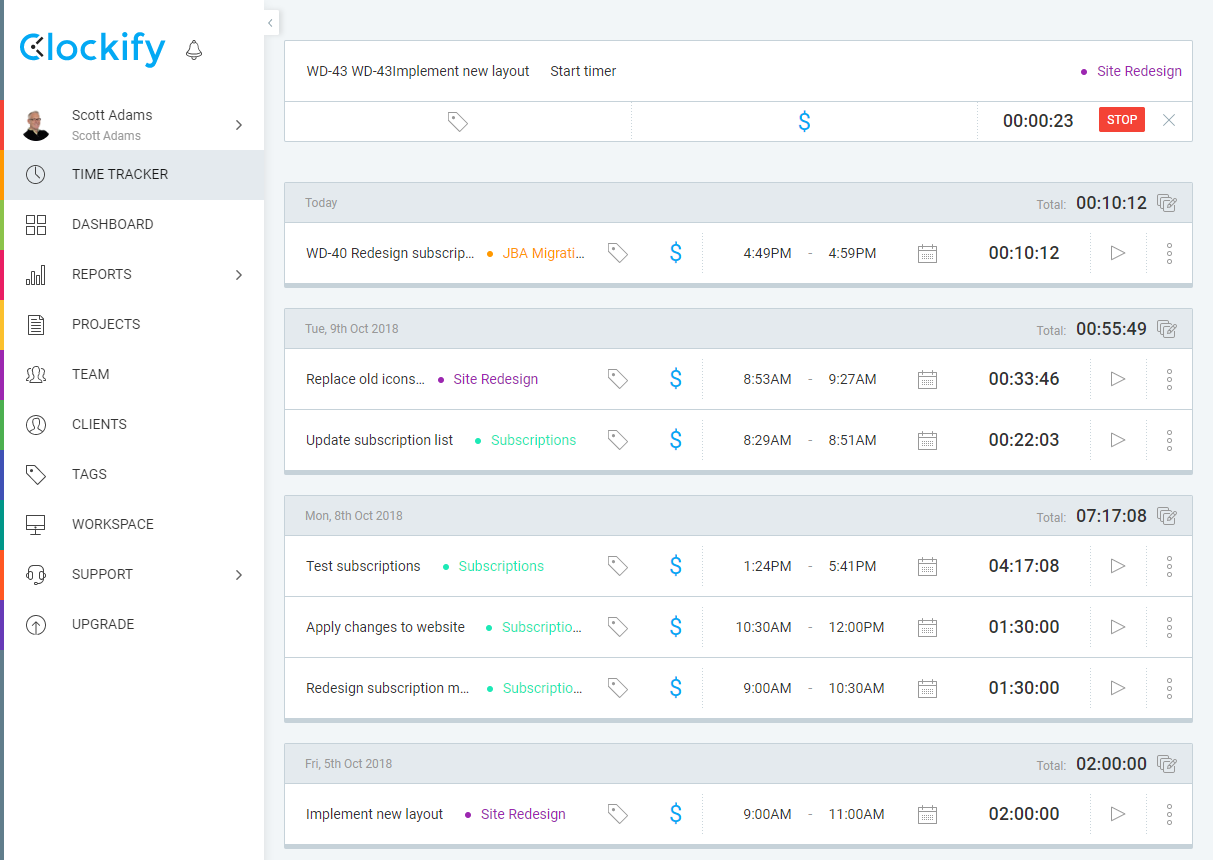Toggle billable on Replace old icons entry

pos(676,379)
